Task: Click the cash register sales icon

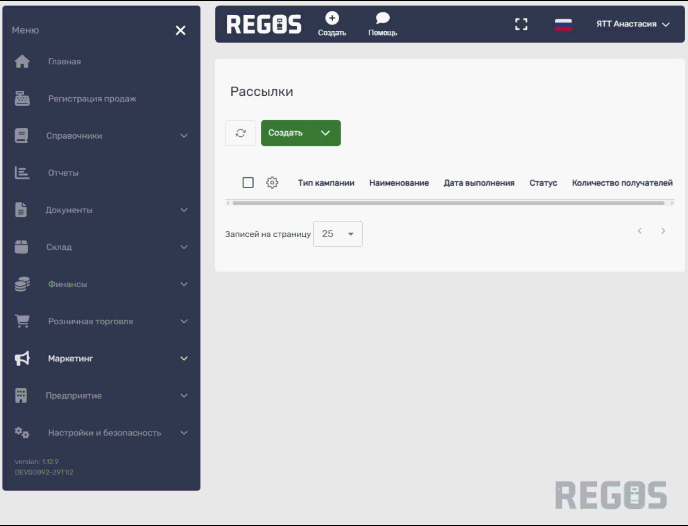Action: pos(22,99)
